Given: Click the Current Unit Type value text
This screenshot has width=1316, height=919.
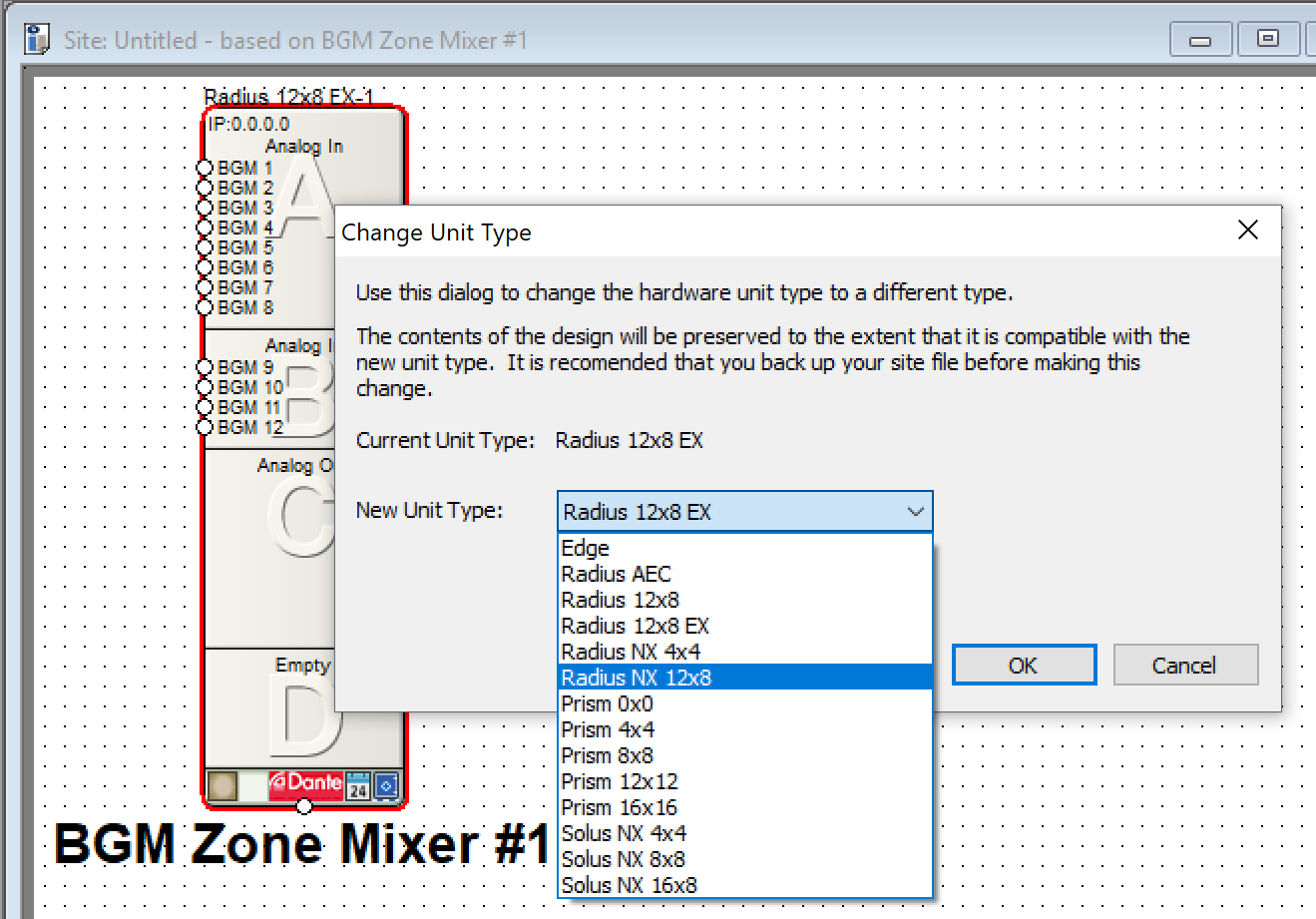Looking at the screenshot, I should [630, 440].
